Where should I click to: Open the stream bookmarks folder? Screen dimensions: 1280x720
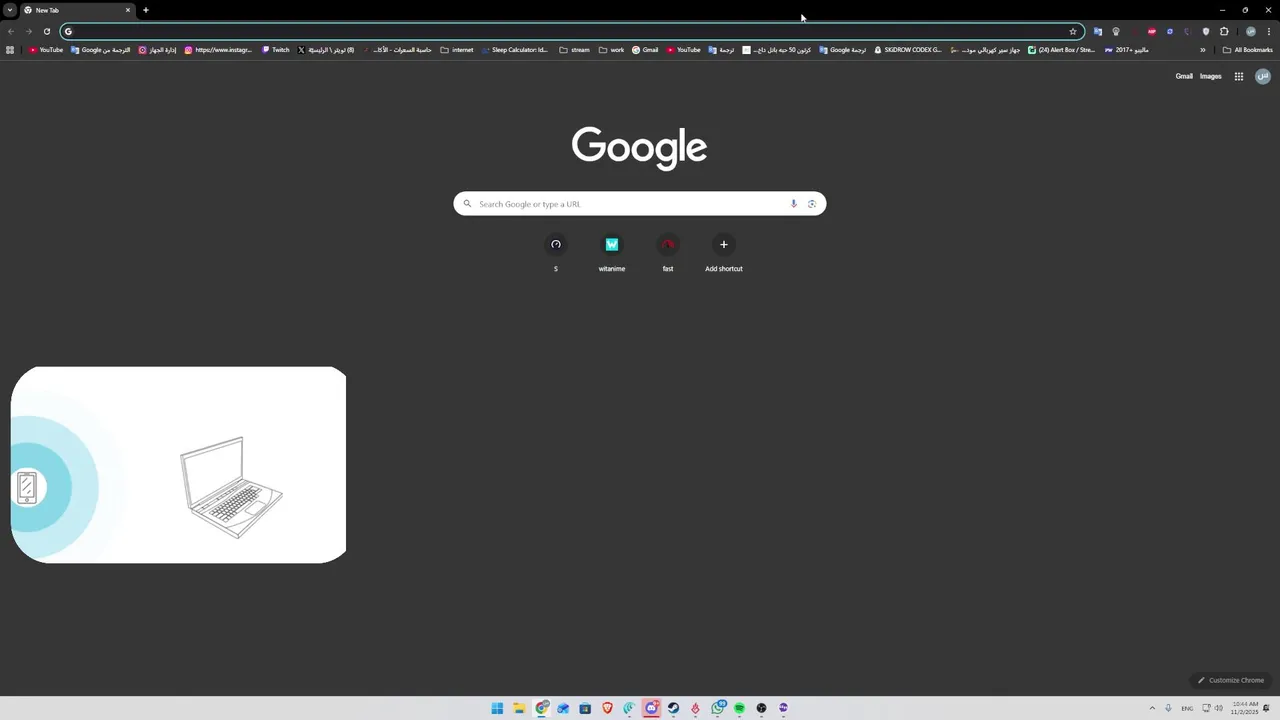point(574,49)
